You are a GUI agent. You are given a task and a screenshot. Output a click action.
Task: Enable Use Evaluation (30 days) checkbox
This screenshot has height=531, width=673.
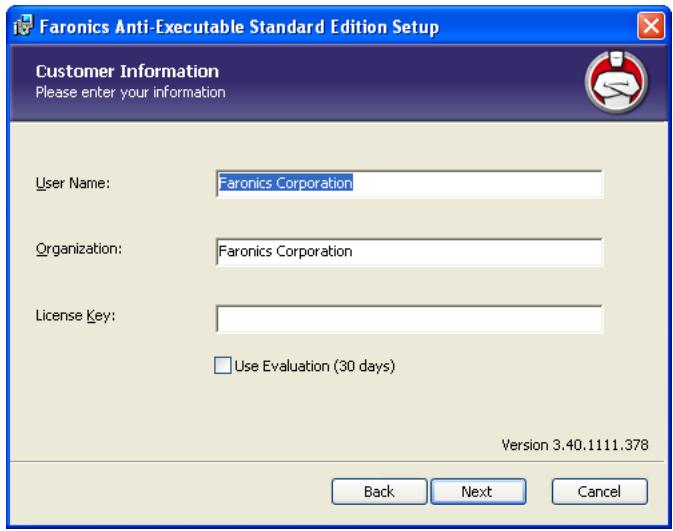pos(223,365)
